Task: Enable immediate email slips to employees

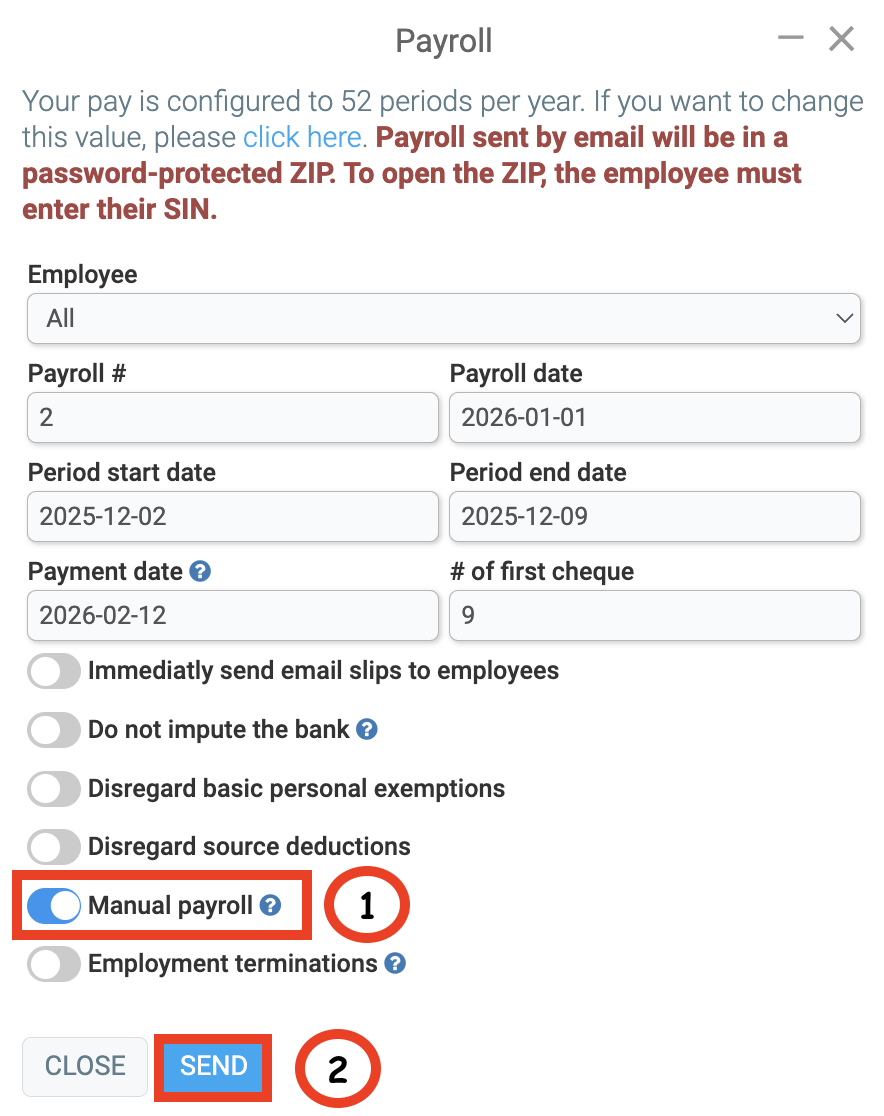Action: [53, 671]
